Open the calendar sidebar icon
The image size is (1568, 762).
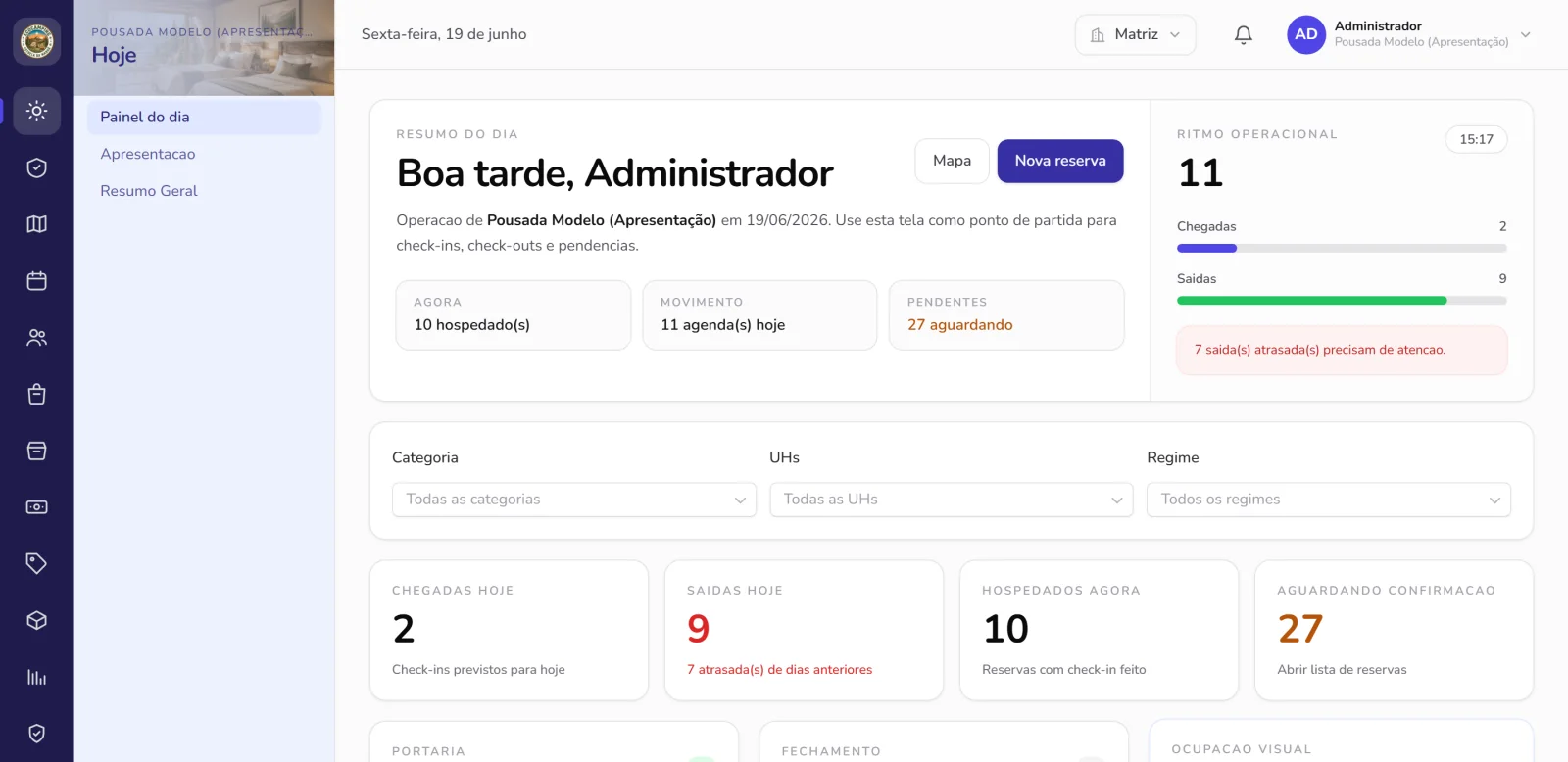(x=37, y=281)
